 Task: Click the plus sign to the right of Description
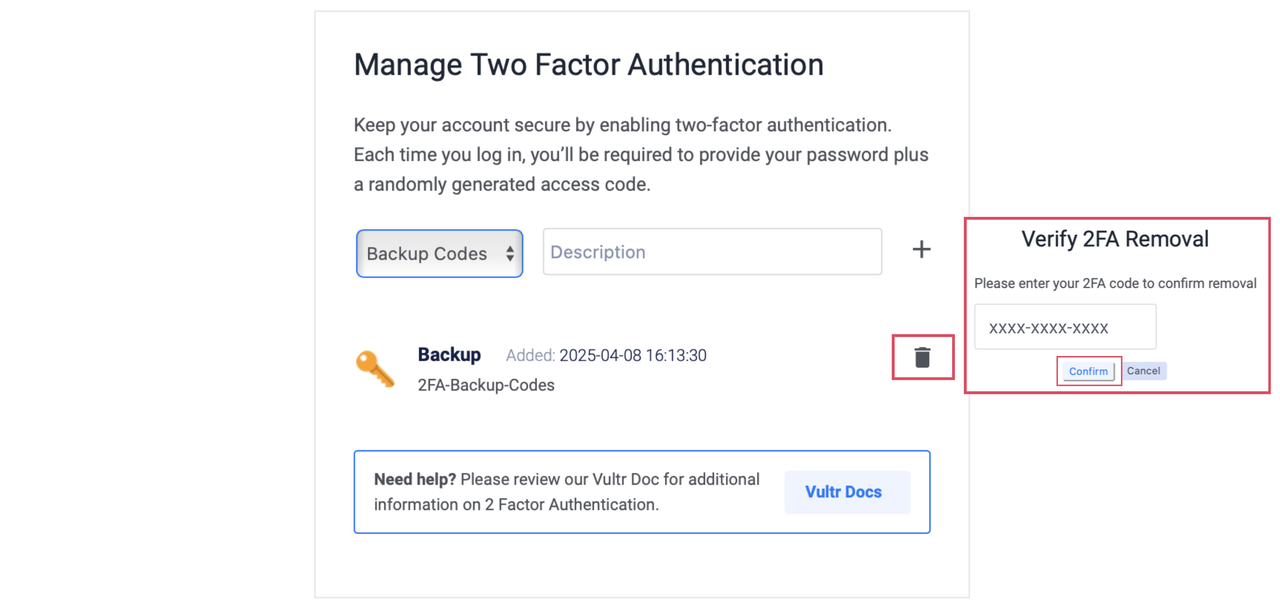pos(921,249)
